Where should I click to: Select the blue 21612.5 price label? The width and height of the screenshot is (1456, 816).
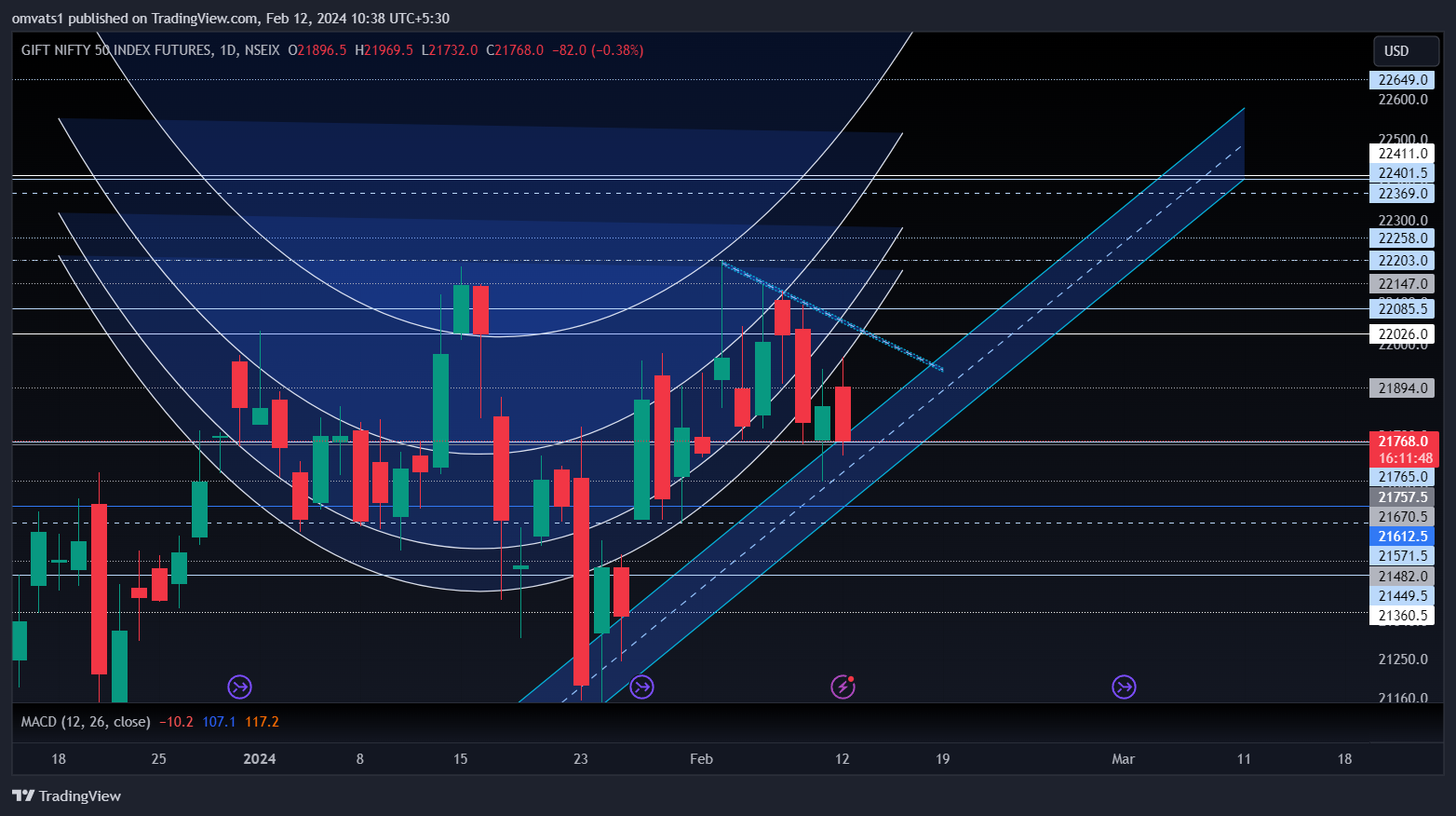coord(1402,537)
